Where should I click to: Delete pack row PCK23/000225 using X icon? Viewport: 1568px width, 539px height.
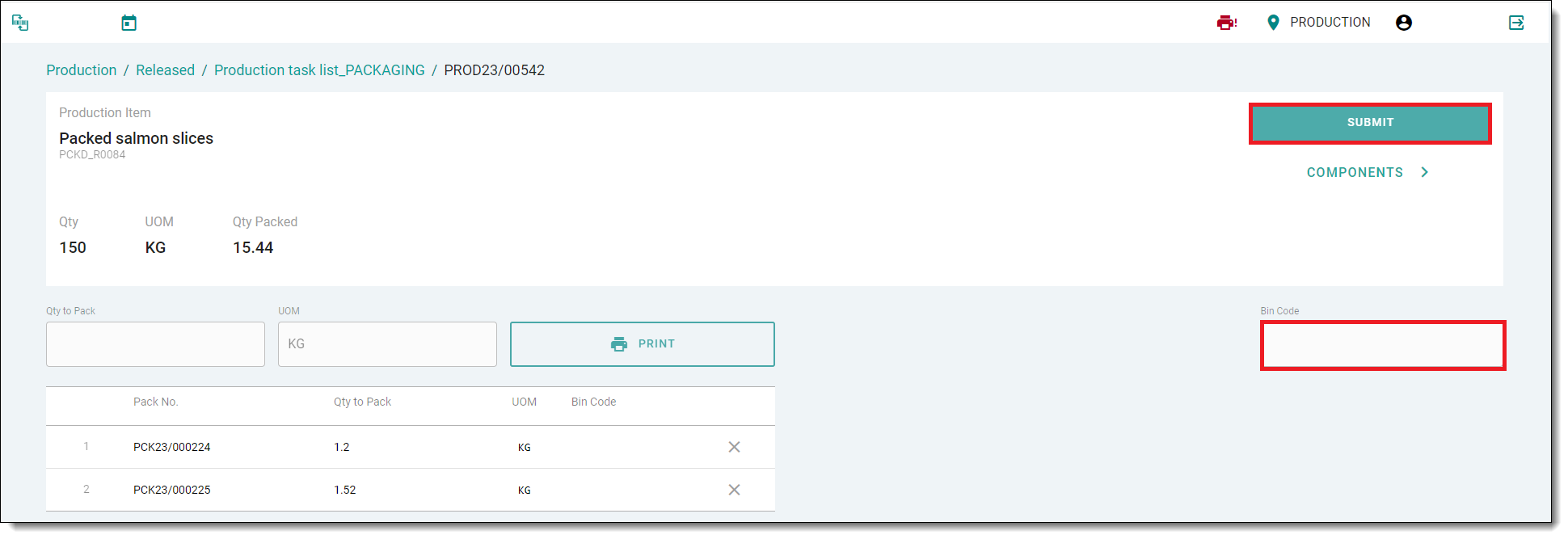click(734, 490)
